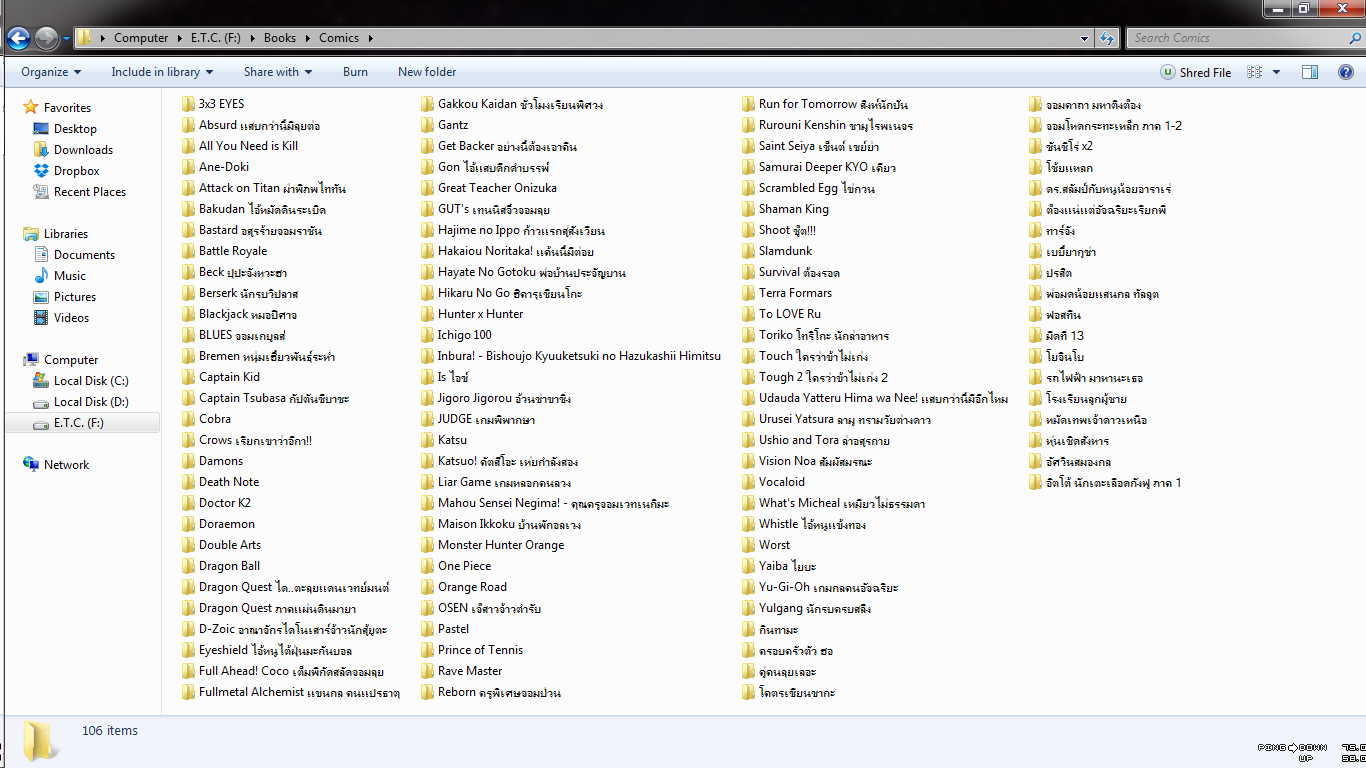
Task: Open the Recent Pages arrow beside the Forward button
Action: pyautogui.click(x=66, y=39)
